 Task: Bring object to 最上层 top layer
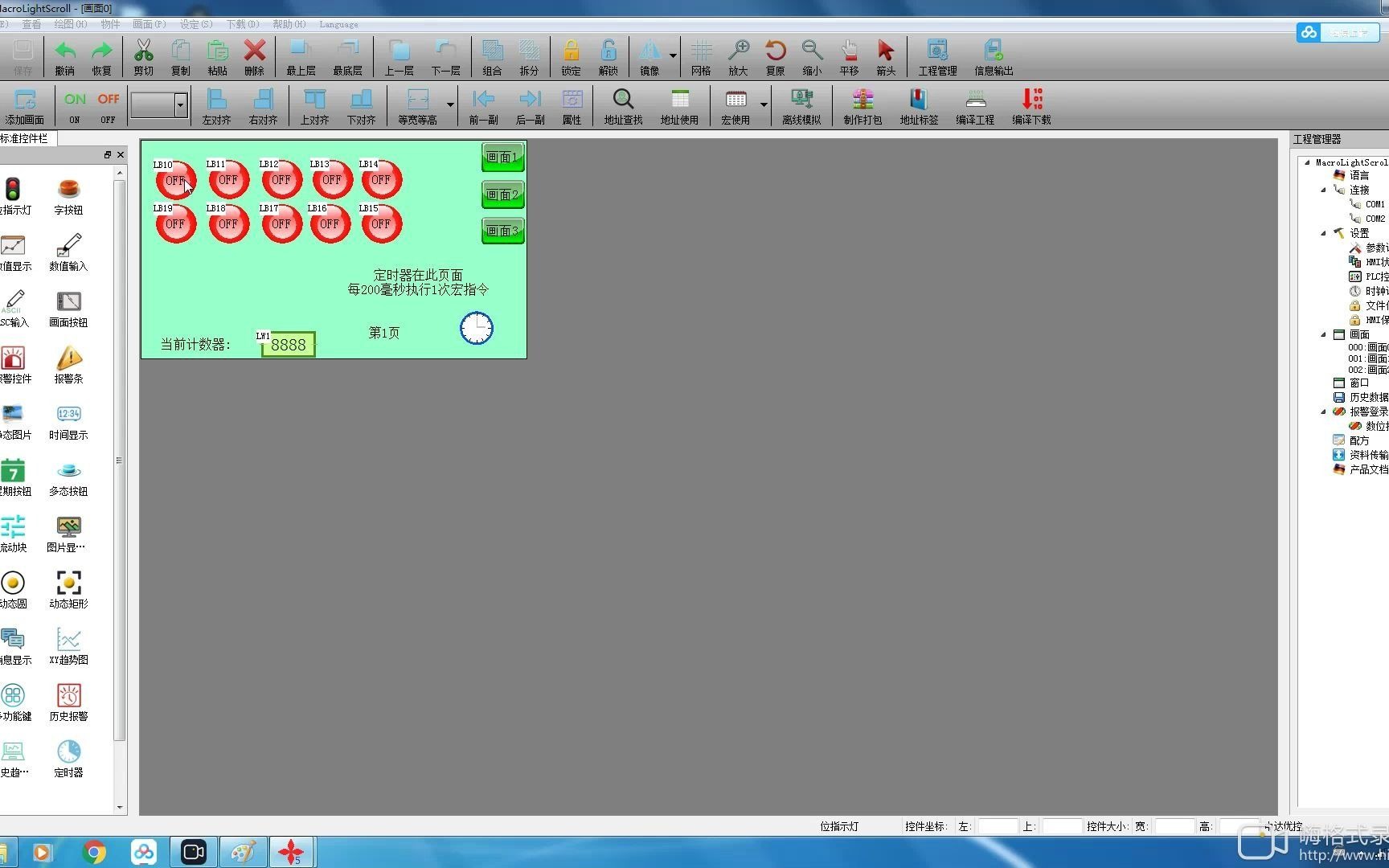point(301,57)
